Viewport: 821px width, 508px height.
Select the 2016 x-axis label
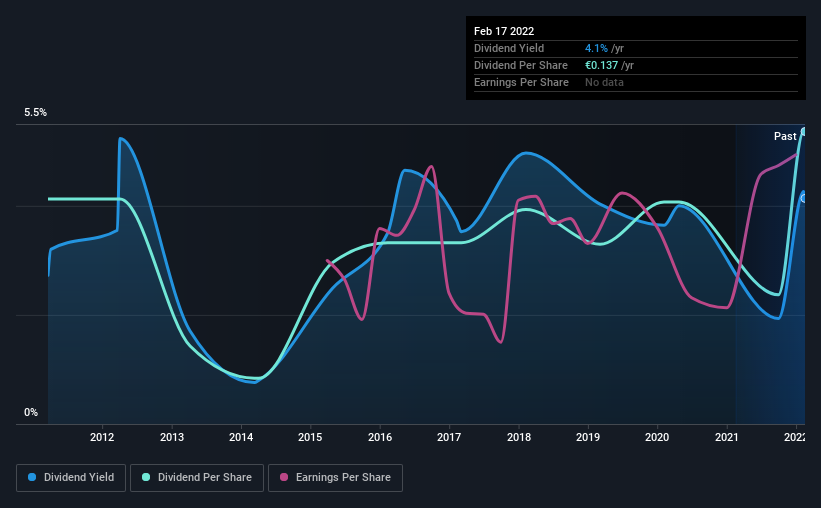(x=380, y=437)
